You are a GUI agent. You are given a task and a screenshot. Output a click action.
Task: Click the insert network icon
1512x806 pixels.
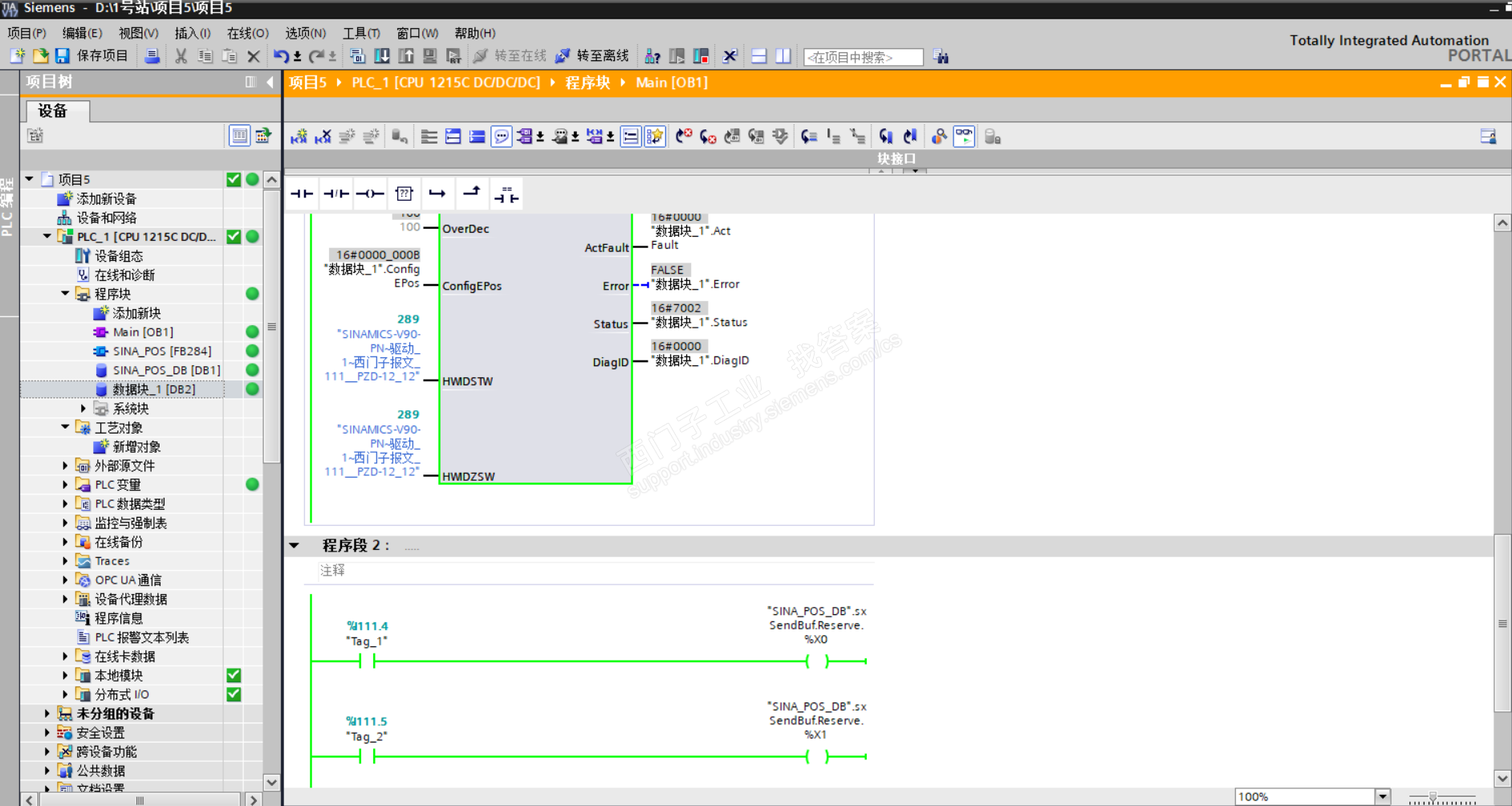click(299, 136)
